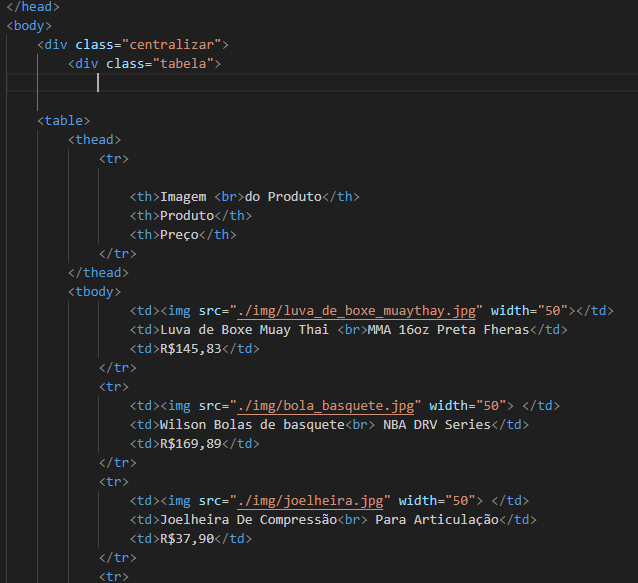Open the ./img/joelheira.jpg path link
This screenshot has height=583, width=638.
310,500
